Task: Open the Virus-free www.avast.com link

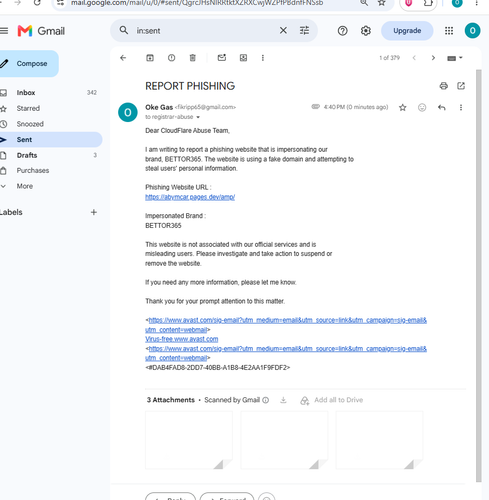Action: (182, 339)
